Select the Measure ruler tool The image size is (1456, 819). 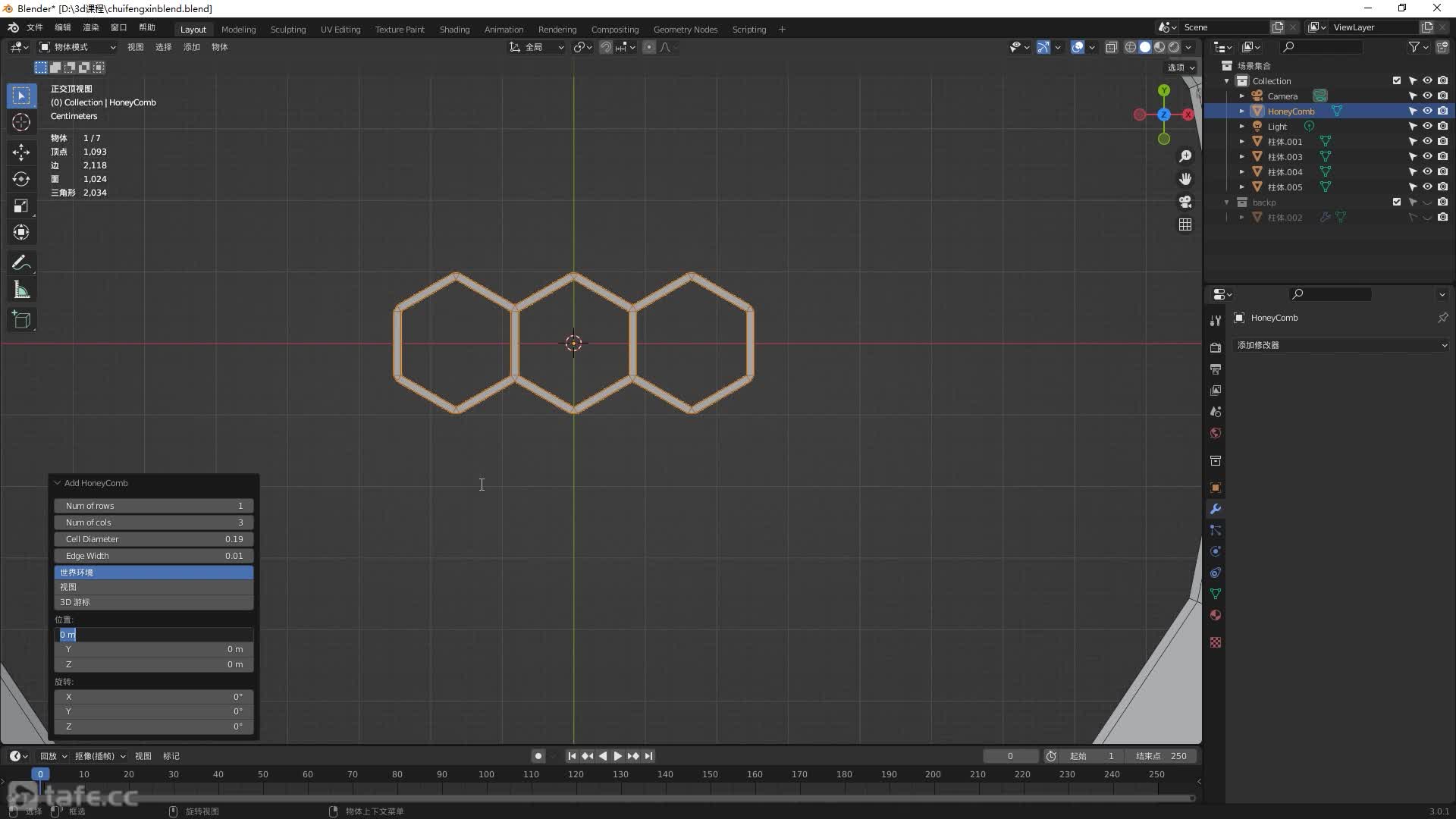pos(21,290)
